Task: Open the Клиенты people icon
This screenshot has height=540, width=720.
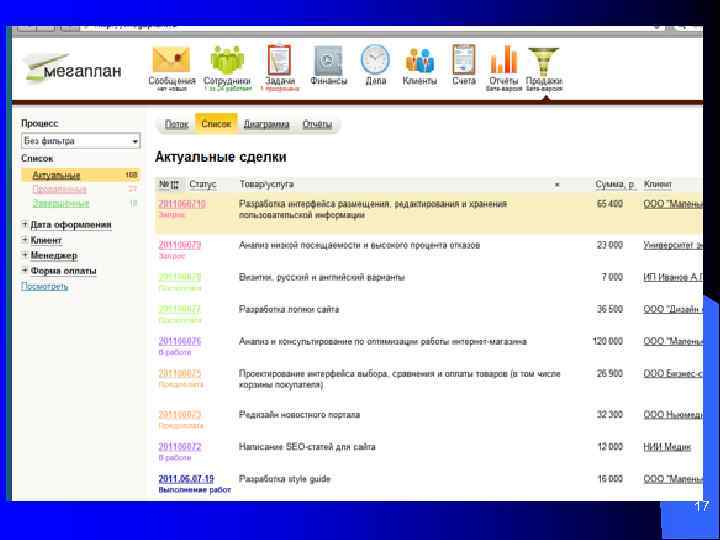Action: coord(420,60)
